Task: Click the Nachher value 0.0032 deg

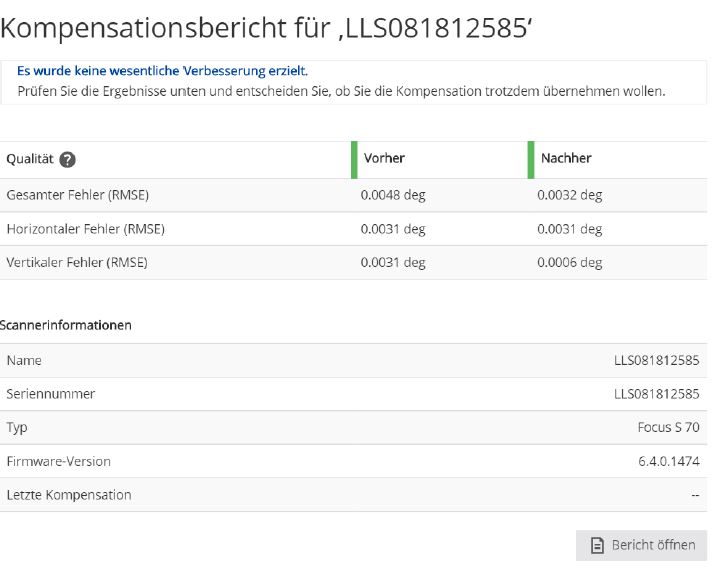Action: 569,195
